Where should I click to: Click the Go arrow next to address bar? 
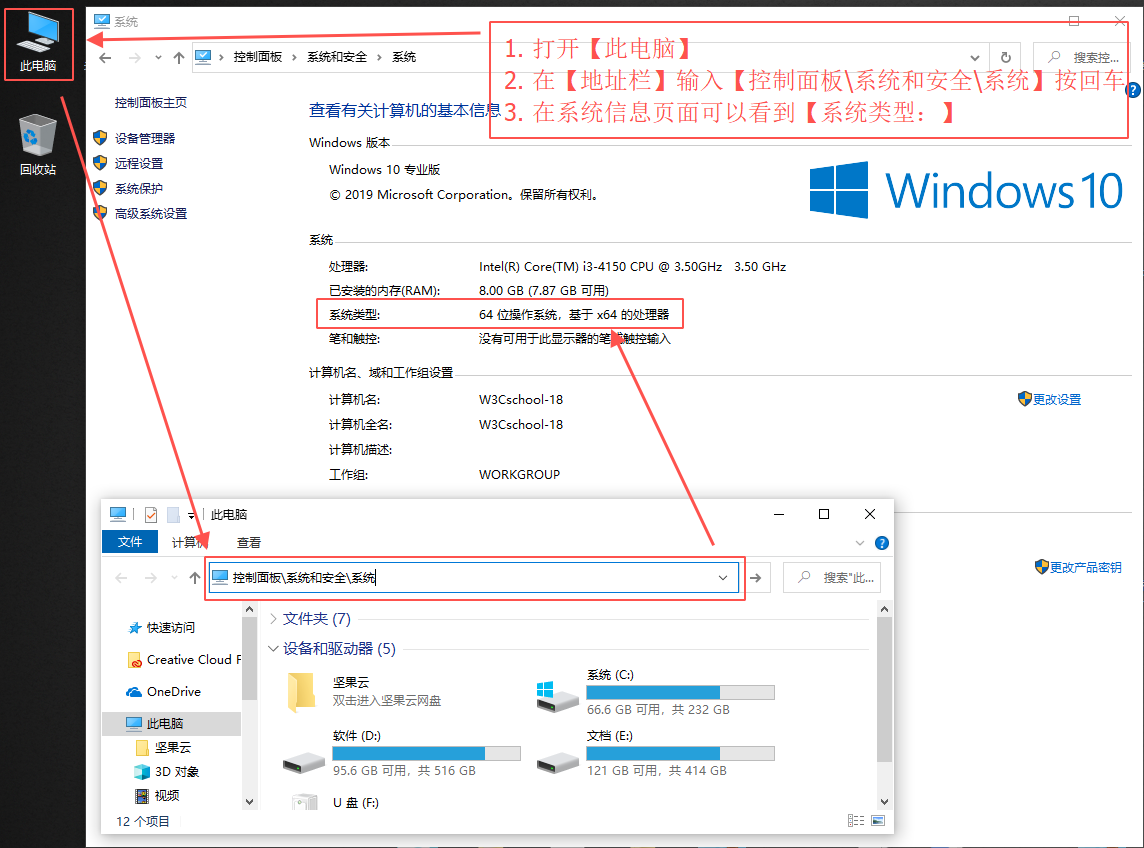(756, 578)
